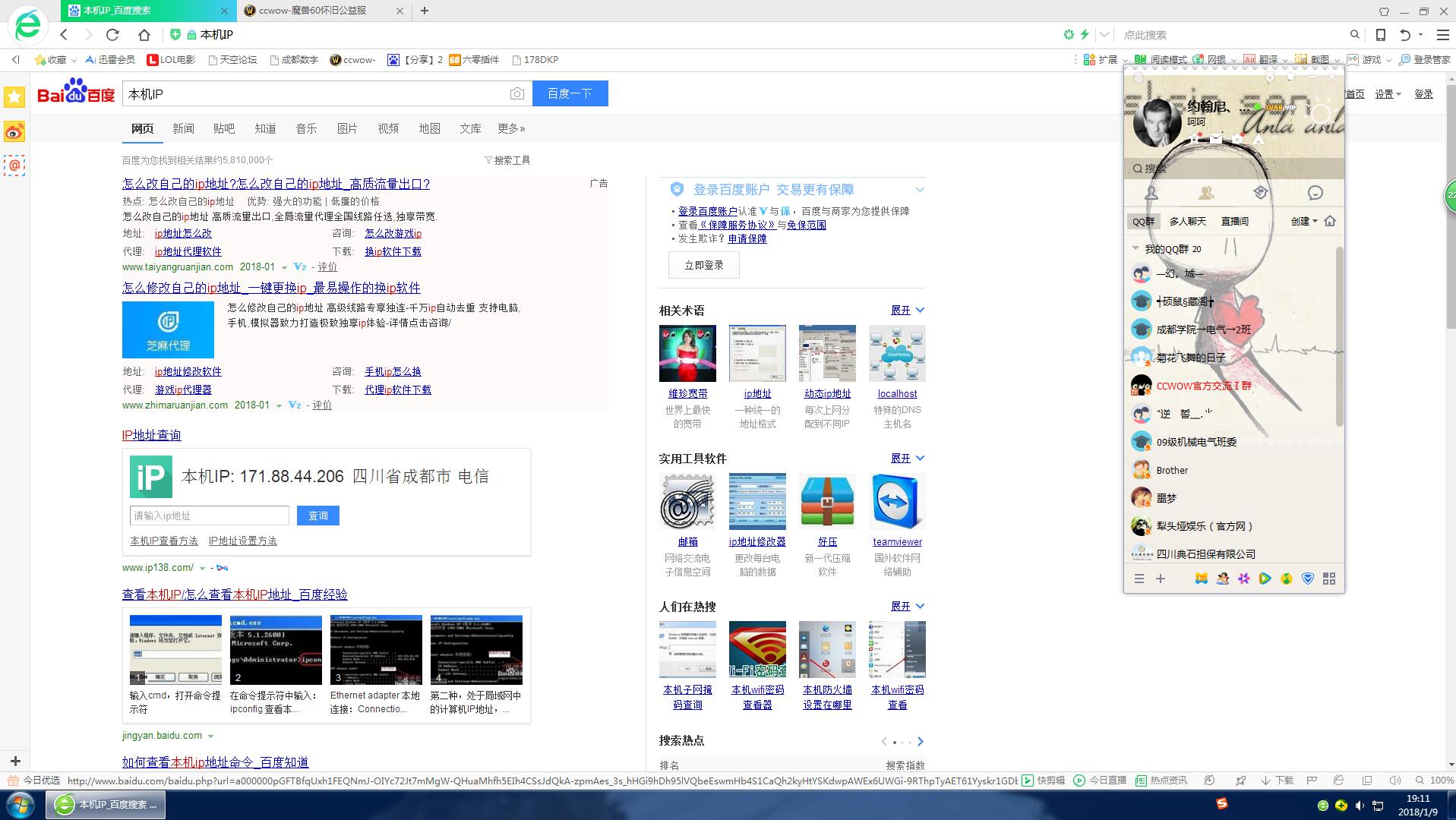Open QQ Music icon in QQ panel
Screen dimensions: 1456x820
[x=1287, y=579]
